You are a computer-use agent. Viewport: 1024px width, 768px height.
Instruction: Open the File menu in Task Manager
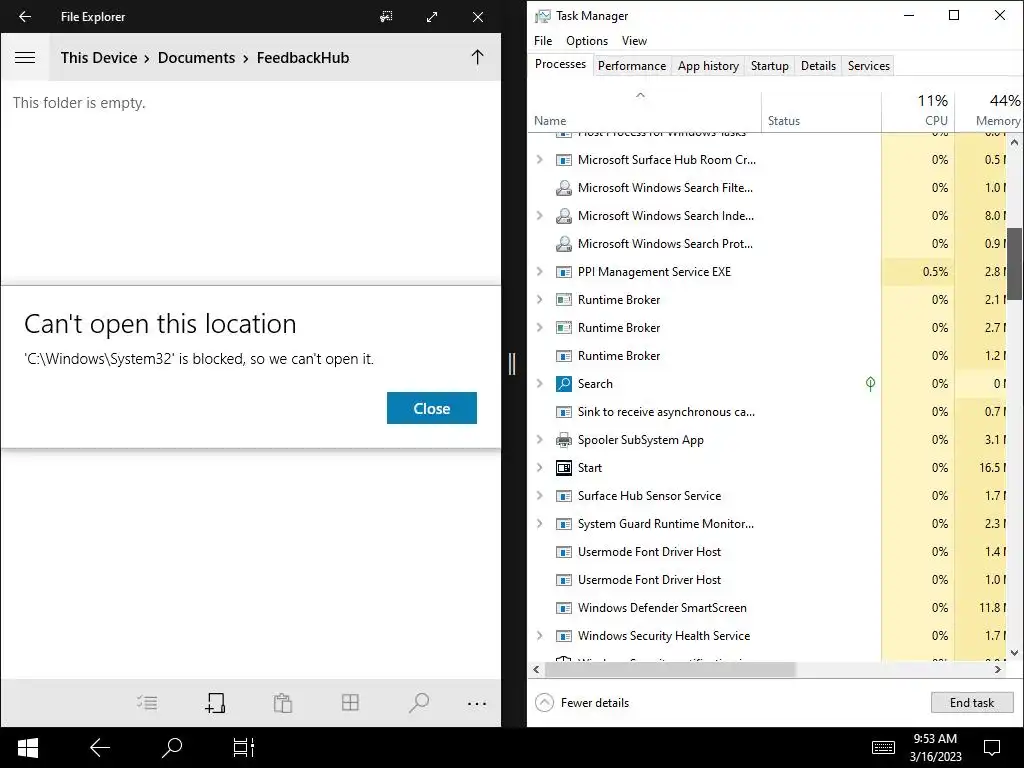click(x=543, y=40)
